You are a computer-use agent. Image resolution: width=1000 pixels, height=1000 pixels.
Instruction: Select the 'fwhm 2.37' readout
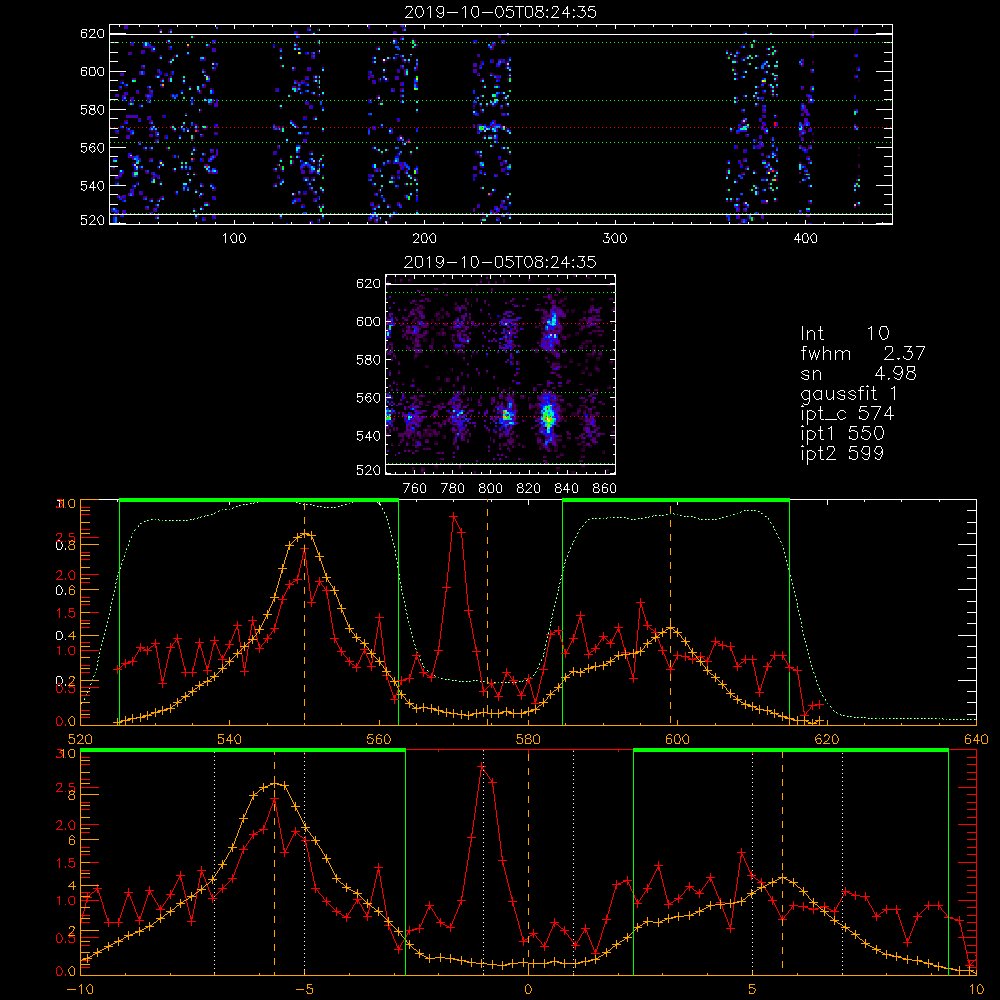862,353
